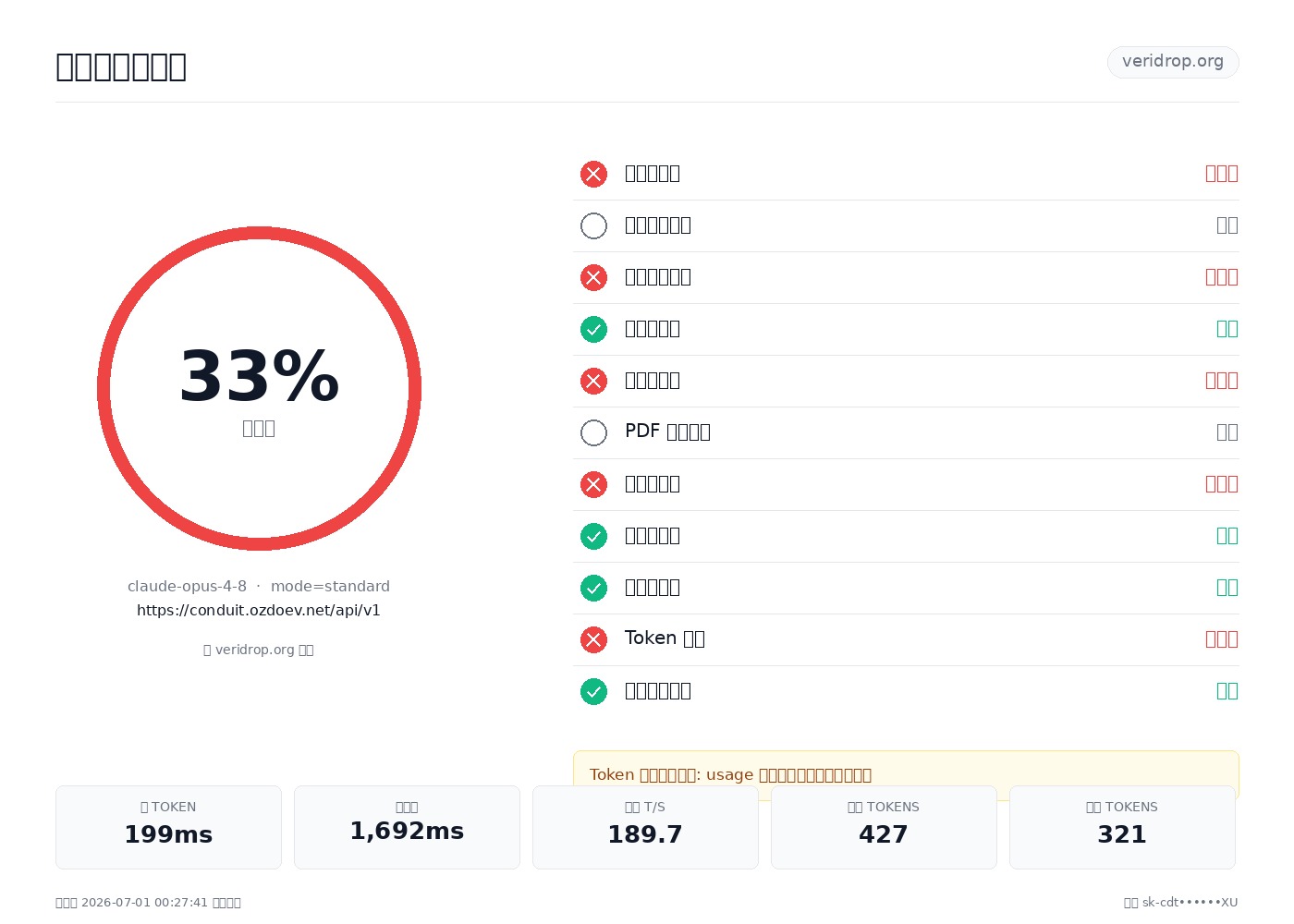1294x924 pixels.
Task: Click the 33% score text
Action: [259, 376]
